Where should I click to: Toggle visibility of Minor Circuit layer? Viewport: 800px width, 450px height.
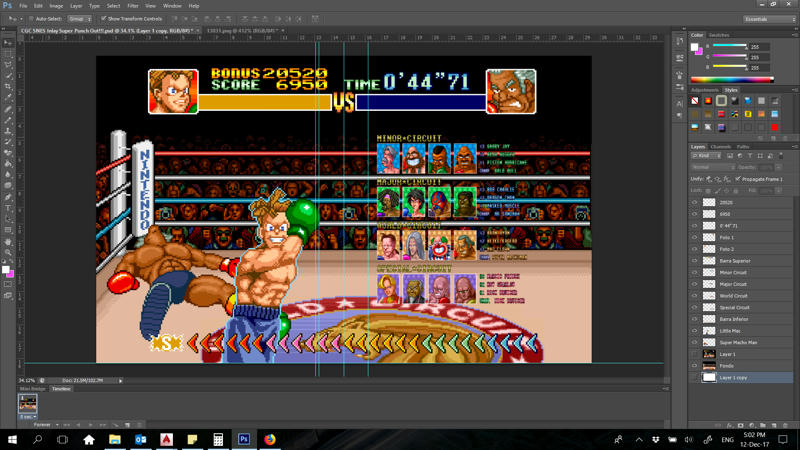(695, 272)
